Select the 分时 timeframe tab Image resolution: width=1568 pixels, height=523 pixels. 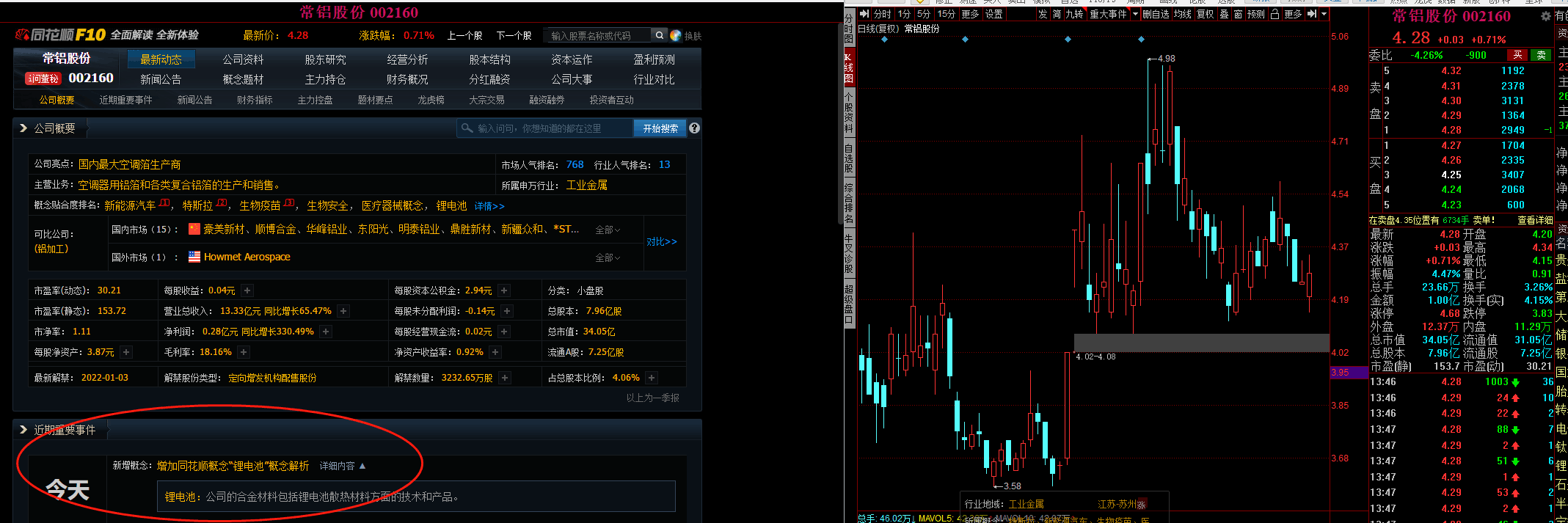(x=882, y=14)
